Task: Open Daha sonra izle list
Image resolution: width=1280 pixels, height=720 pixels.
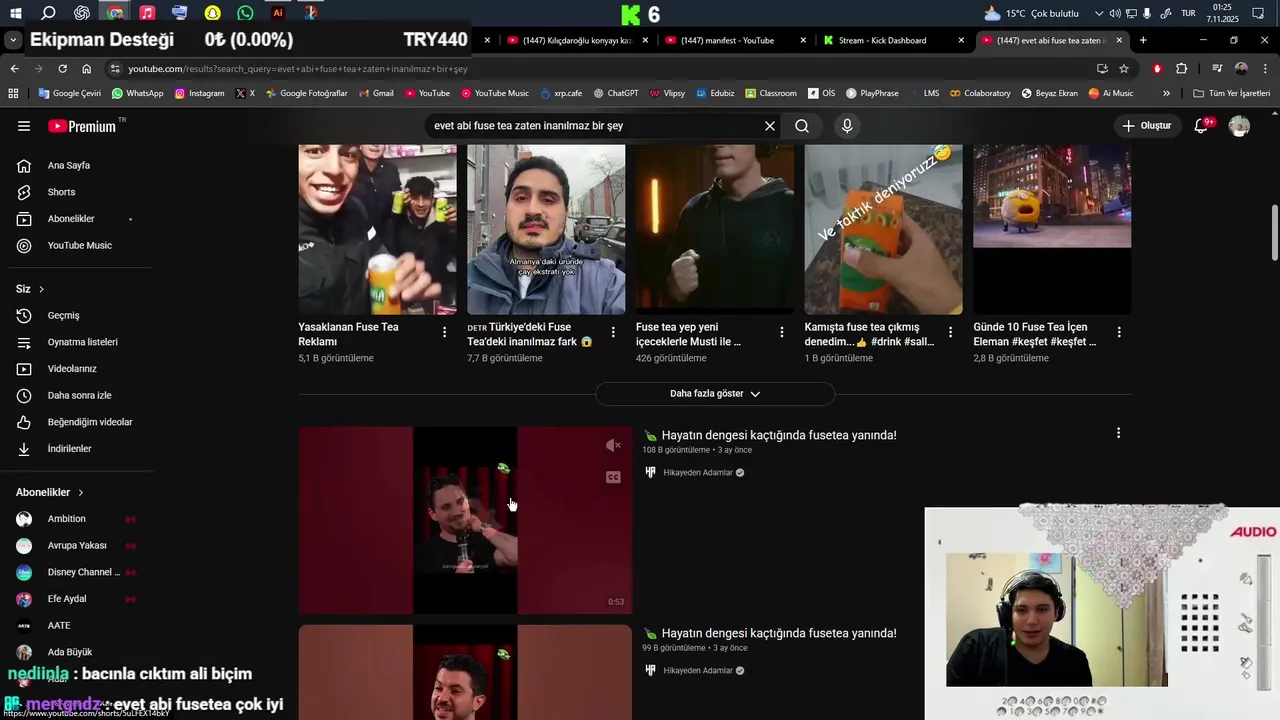Action: pyautogui.click(x=80, y=395)
